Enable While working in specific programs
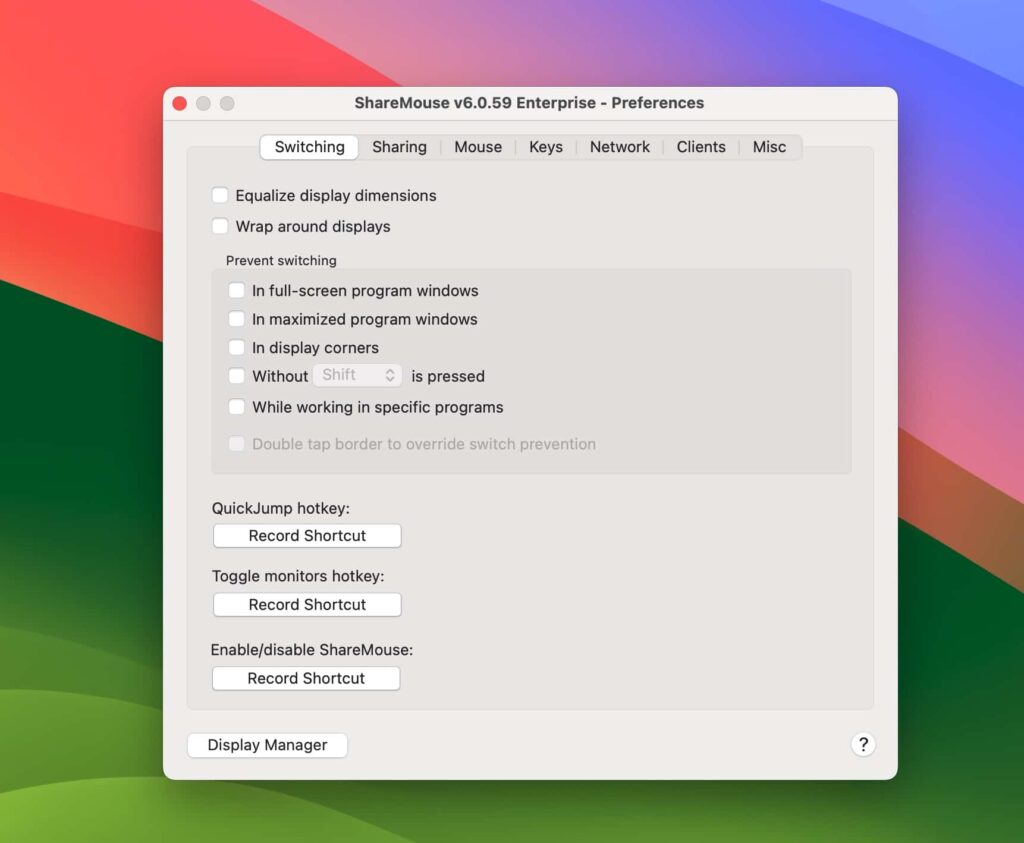Image resolution: width=1024 pixels, height=843 pixels. (237, 407)
